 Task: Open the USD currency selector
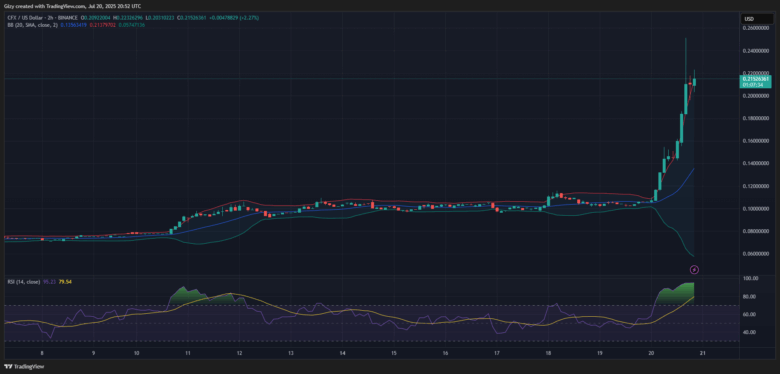pos(749,19)
